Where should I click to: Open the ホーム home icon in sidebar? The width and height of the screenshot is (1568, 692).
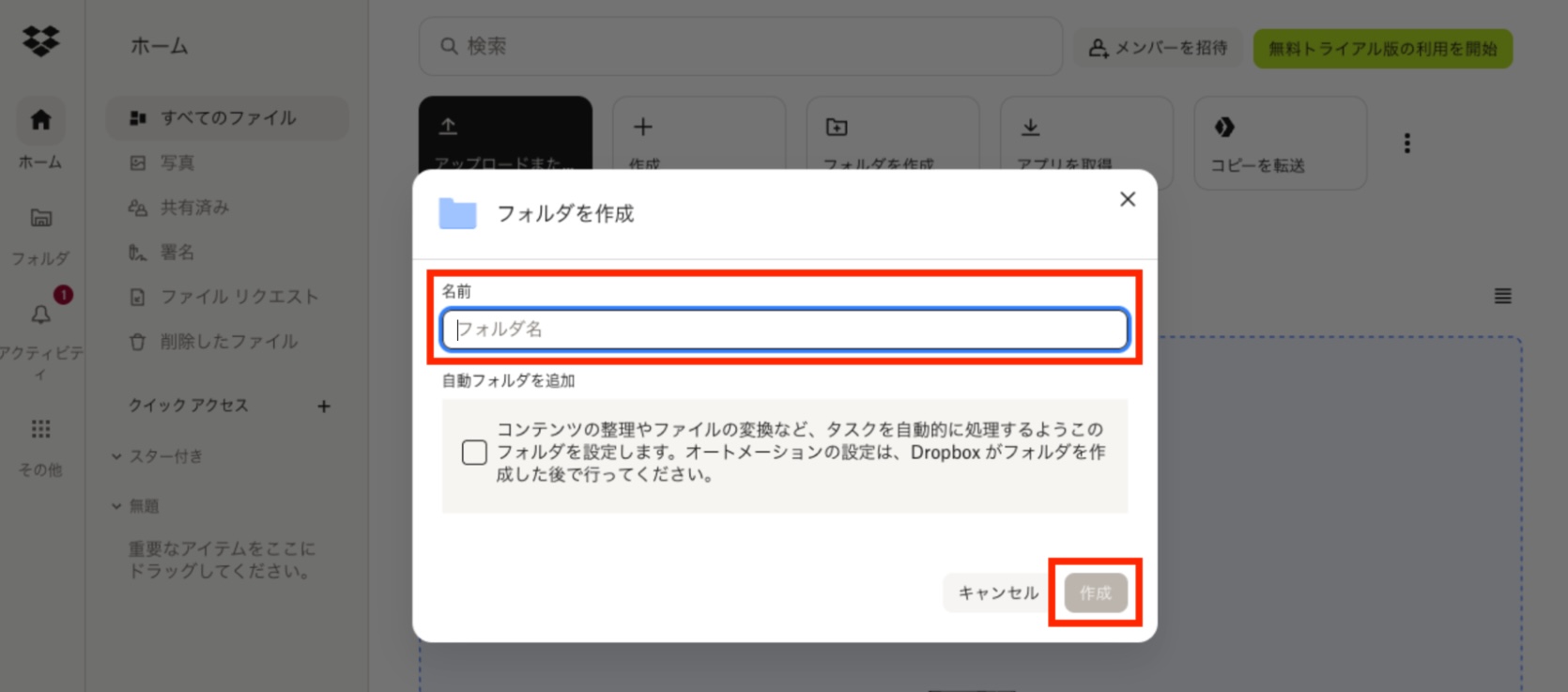click(40, 120)
